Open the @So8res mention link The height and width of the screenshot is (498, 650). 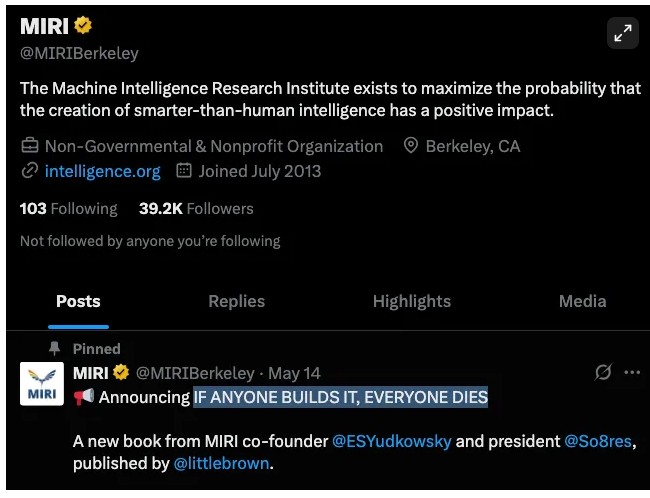(x=600, y=441)
